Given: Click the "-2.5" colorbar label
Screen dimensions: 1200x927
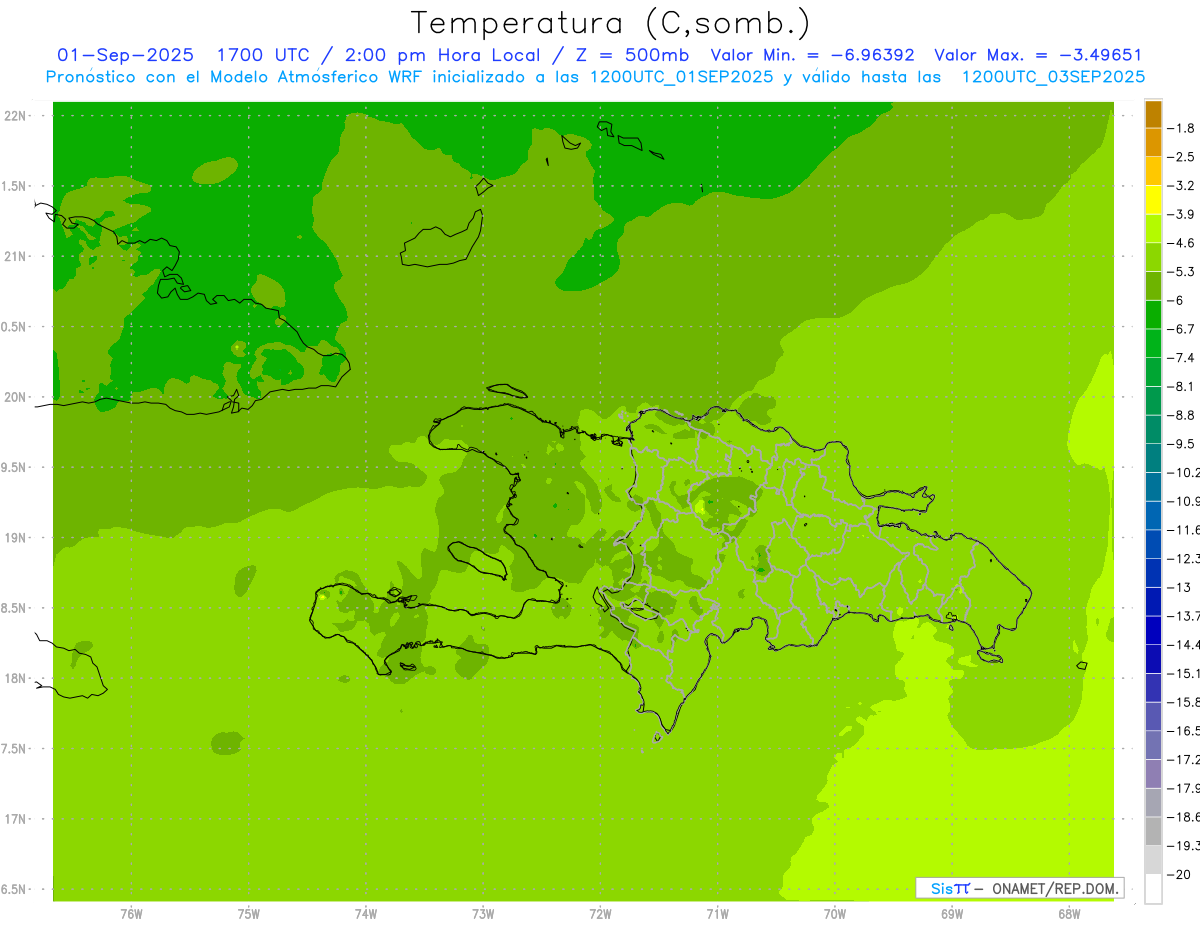Looking at the screenshot, I should point(1183,157).
